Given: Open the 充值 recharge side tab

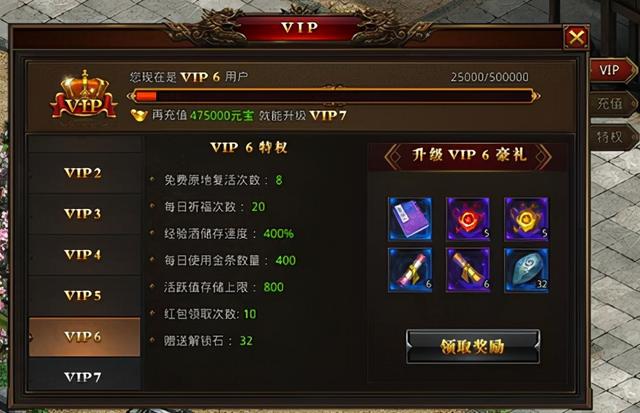Looking at the screenshot, I should (x=613, y=103).
